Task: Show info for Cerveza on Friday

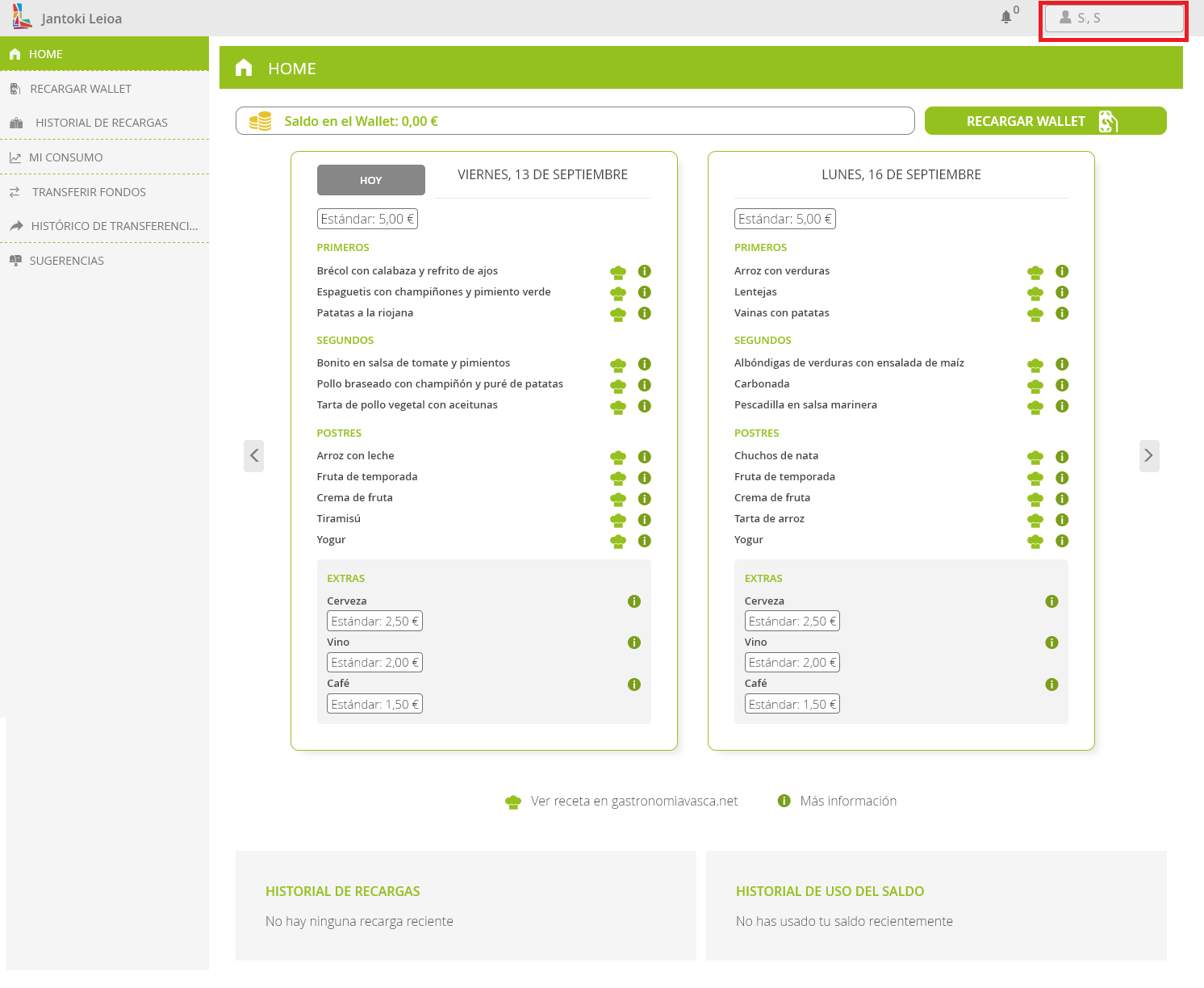Action: point(633,601)
